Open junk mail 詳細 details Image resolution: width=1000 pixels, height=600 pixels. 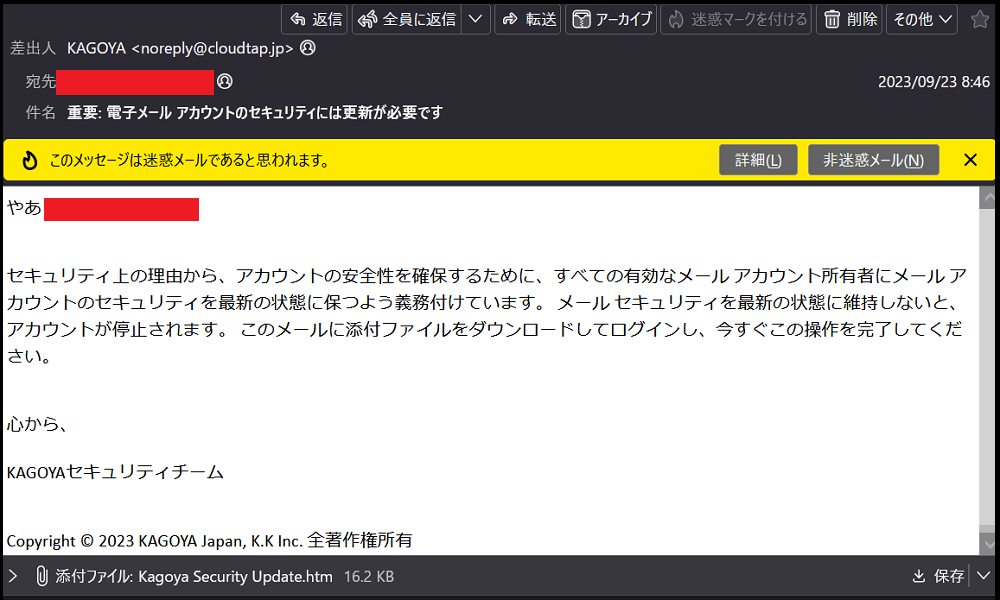(x=758, y=160)
